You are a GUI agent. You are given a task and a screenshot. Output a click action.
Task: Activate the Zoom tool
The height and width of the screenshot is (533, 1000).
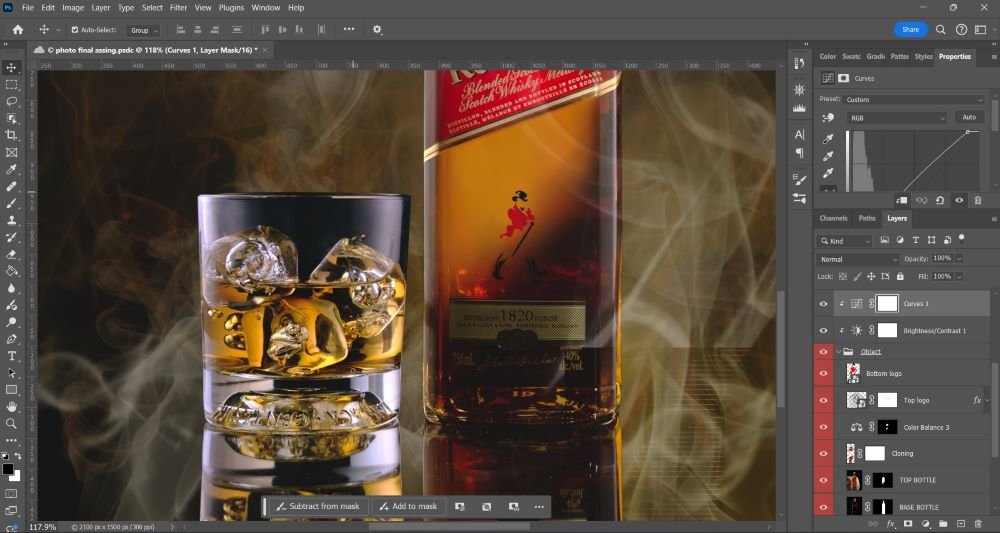pos(12,424)
